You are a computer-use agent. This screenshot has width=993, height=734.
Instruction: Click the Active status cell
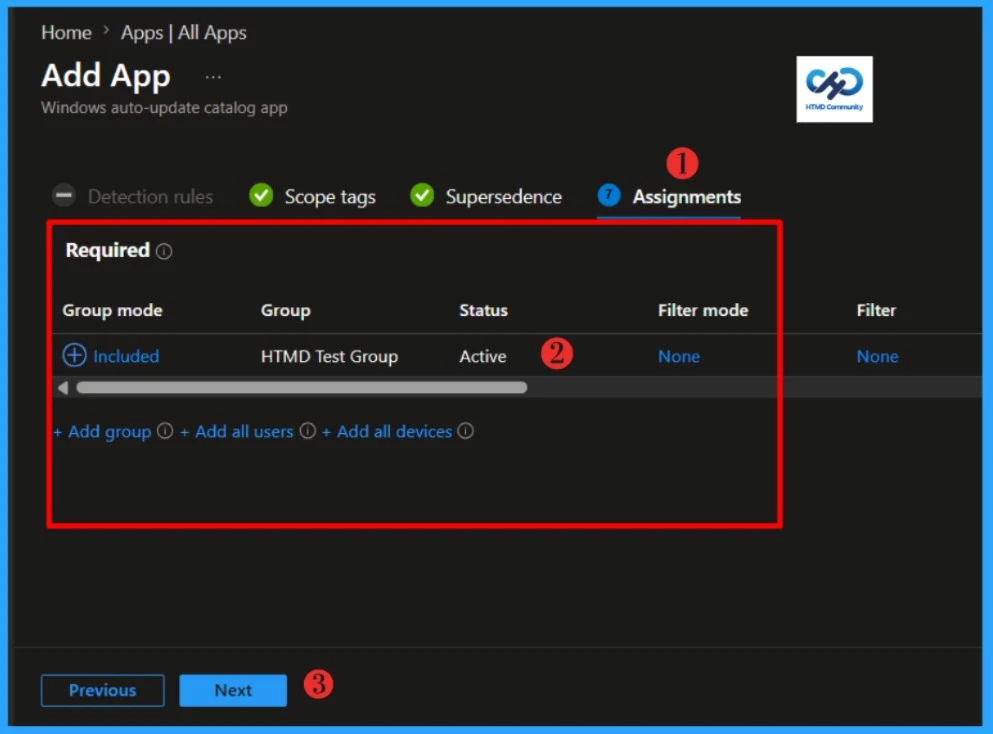[x=483, y=357]
